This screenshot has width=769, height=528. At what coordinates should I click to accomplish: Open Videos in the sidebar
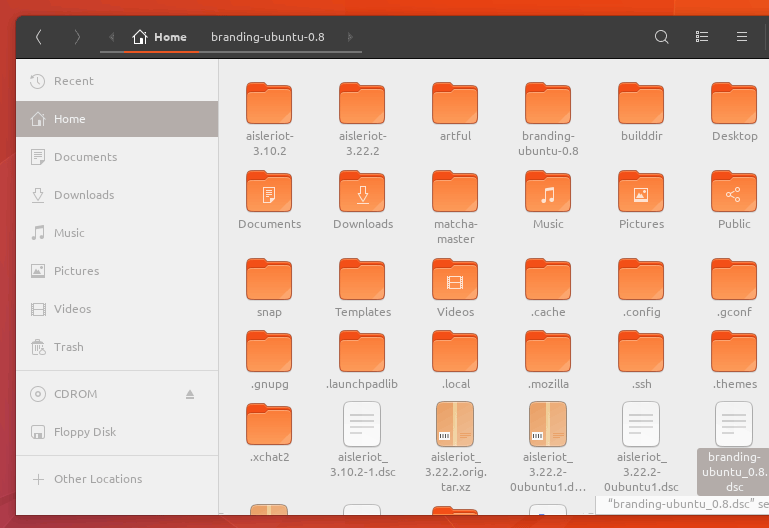(x=117, y=309)
